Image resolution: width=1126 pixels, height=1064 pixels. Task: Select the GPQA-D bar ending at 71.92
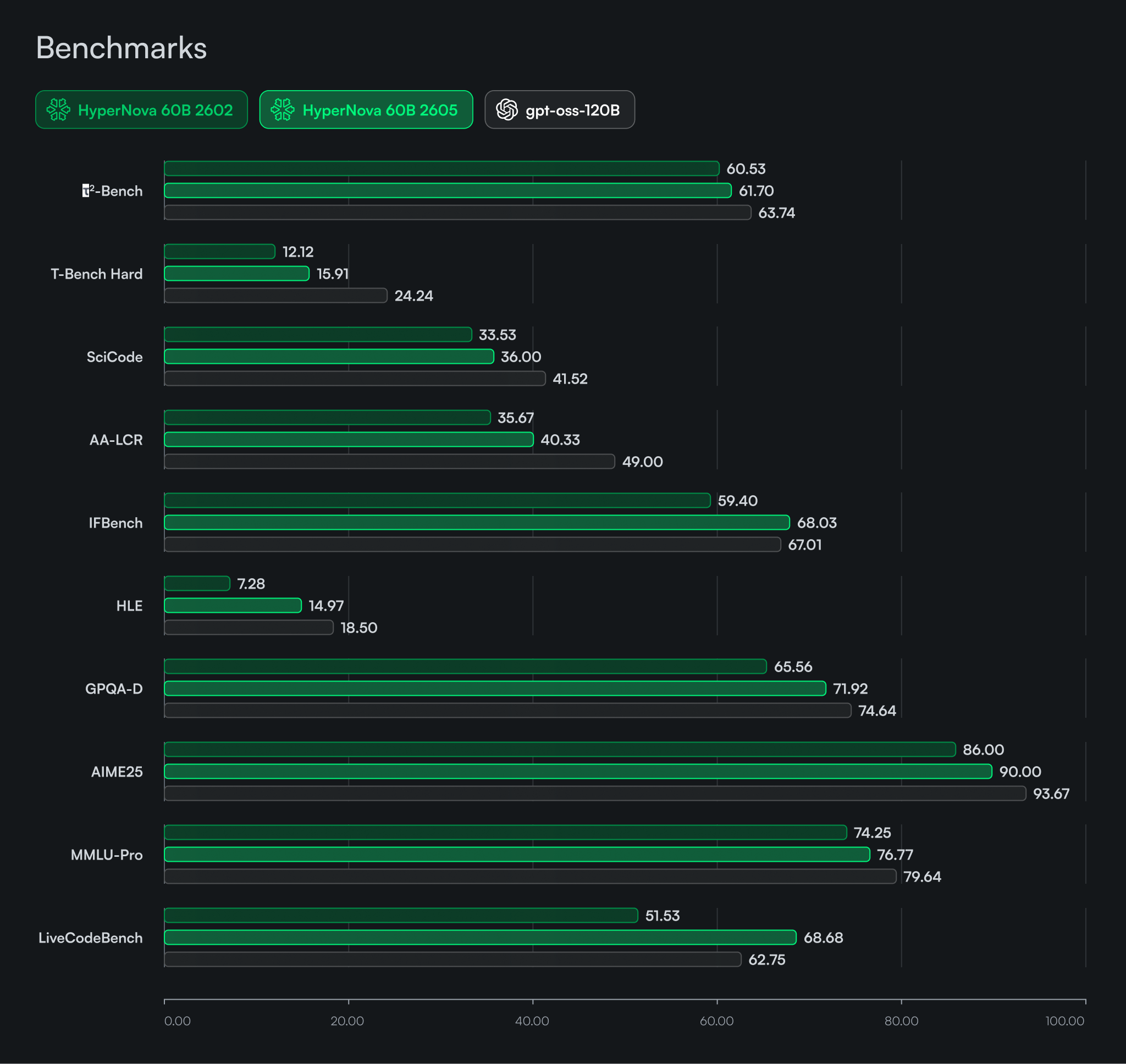pos(495,689)
